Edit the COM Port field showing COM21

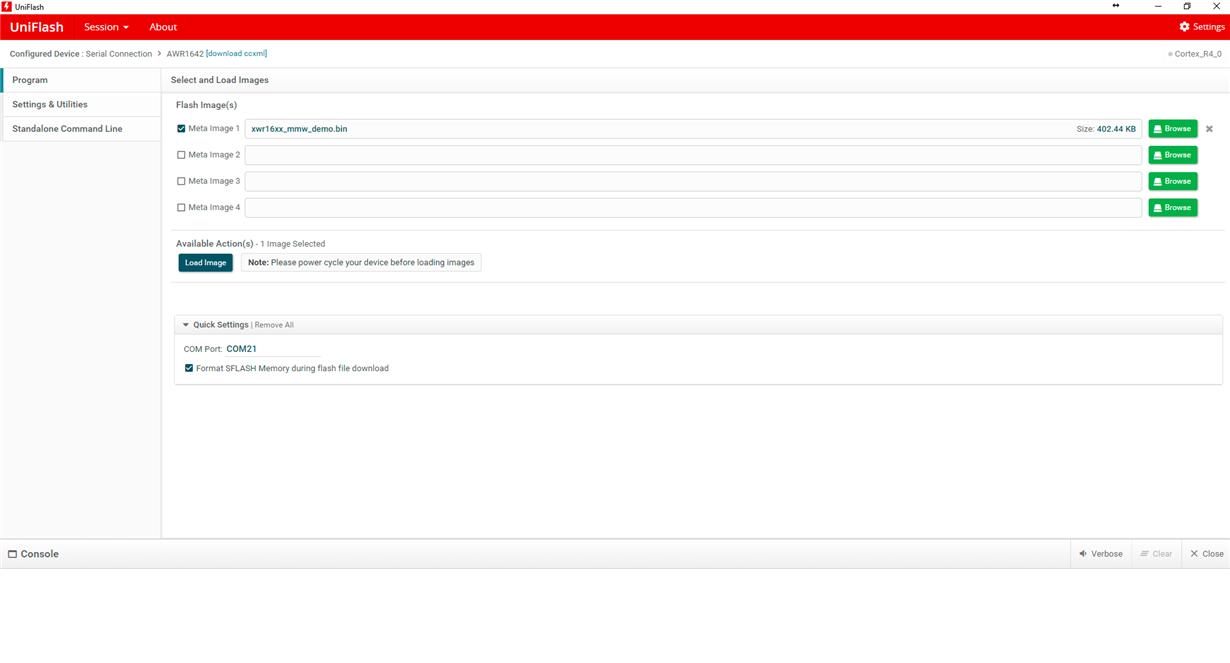(273, 349)
